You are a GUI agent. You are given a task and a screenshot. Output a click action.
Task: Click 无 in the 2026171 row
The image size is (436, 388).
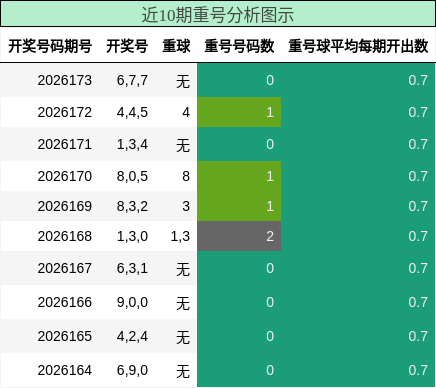(183, 145)
